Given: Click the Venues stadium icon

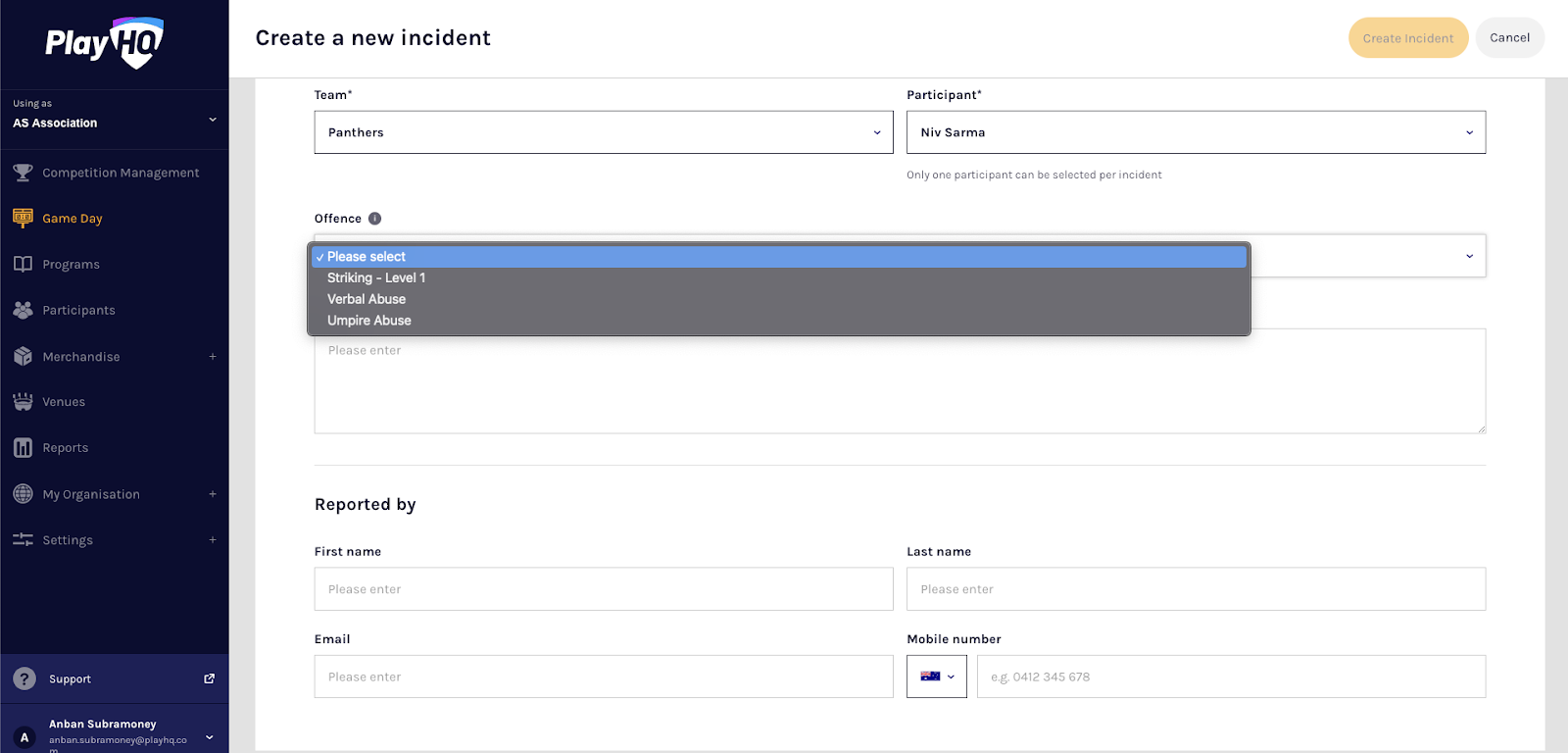Looking at the screenshot, I should tap(23, 402).
